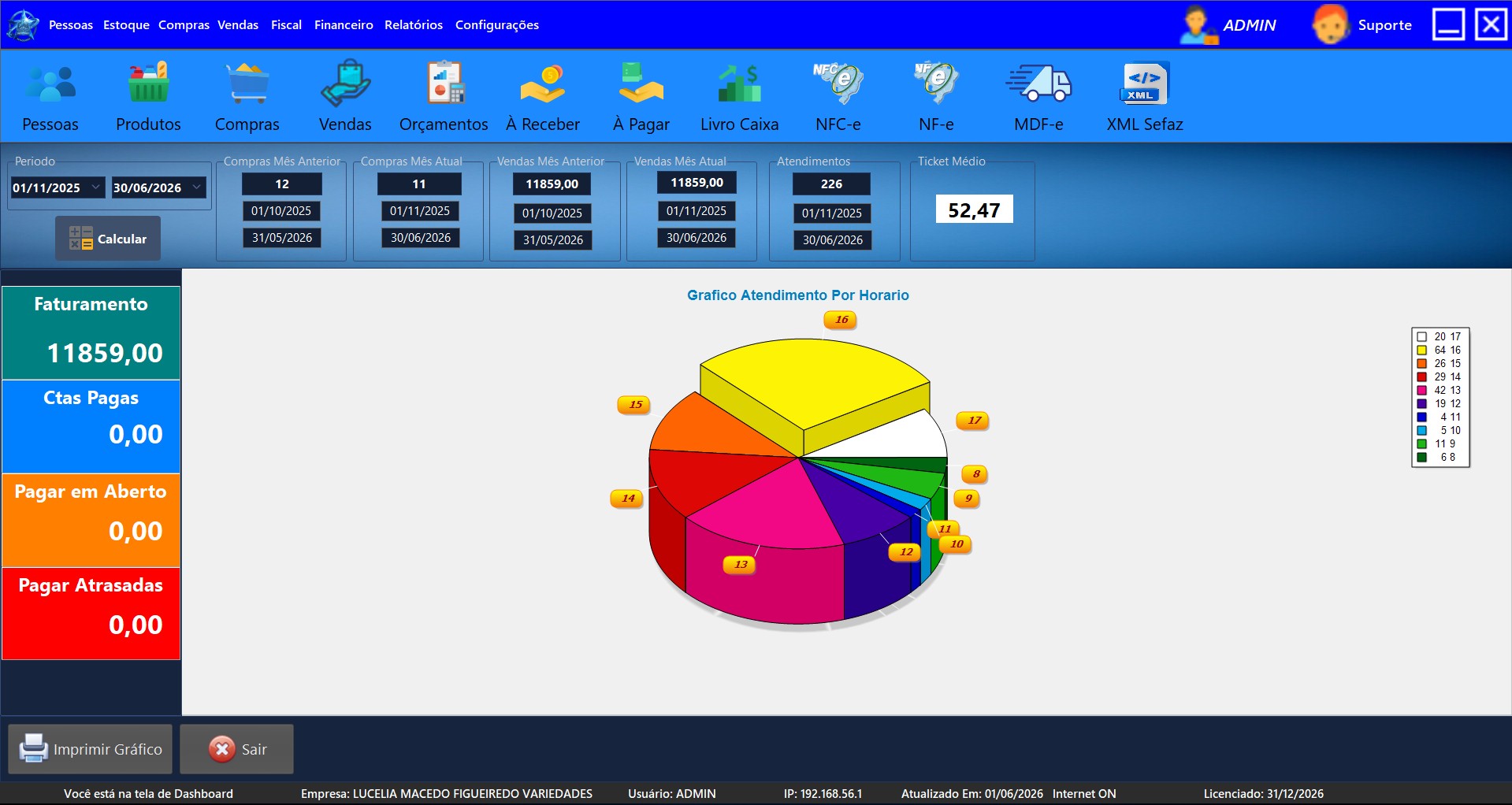Click the pie chart label 15

tap(635, 404)
